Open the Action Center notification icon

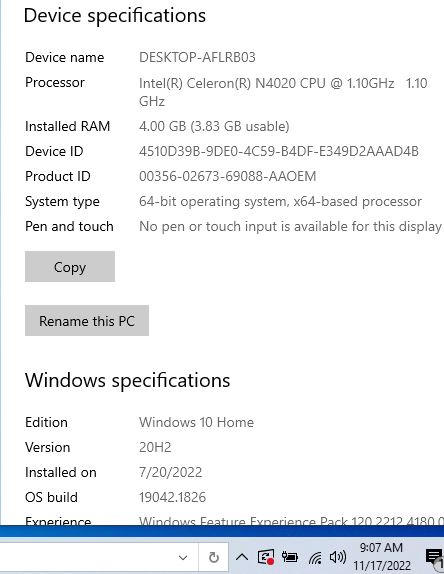coord(434,557)
